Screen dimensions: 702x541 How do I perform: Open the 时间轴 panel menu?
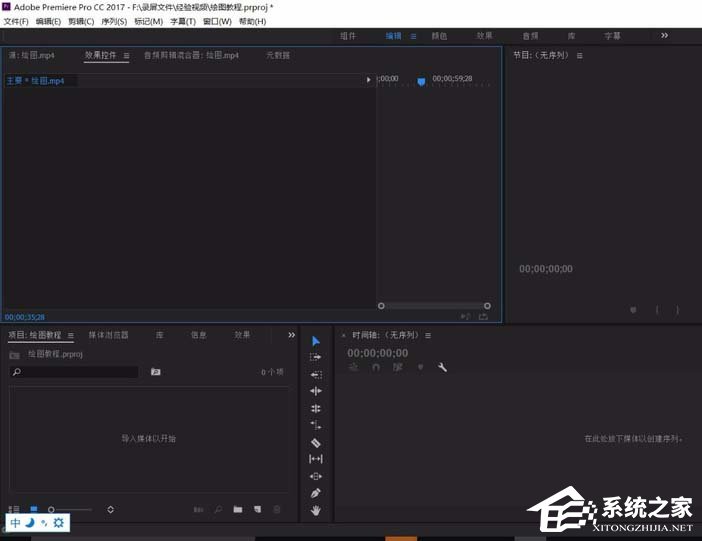(428, 335)
